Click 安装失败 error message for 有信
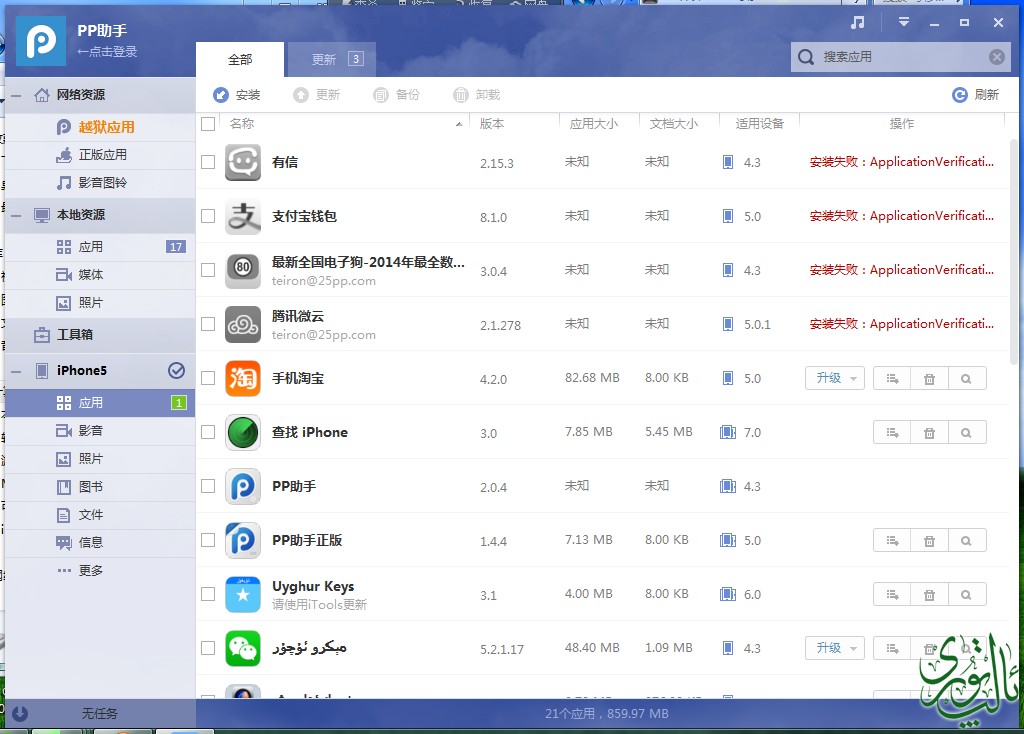 [902, 162]
